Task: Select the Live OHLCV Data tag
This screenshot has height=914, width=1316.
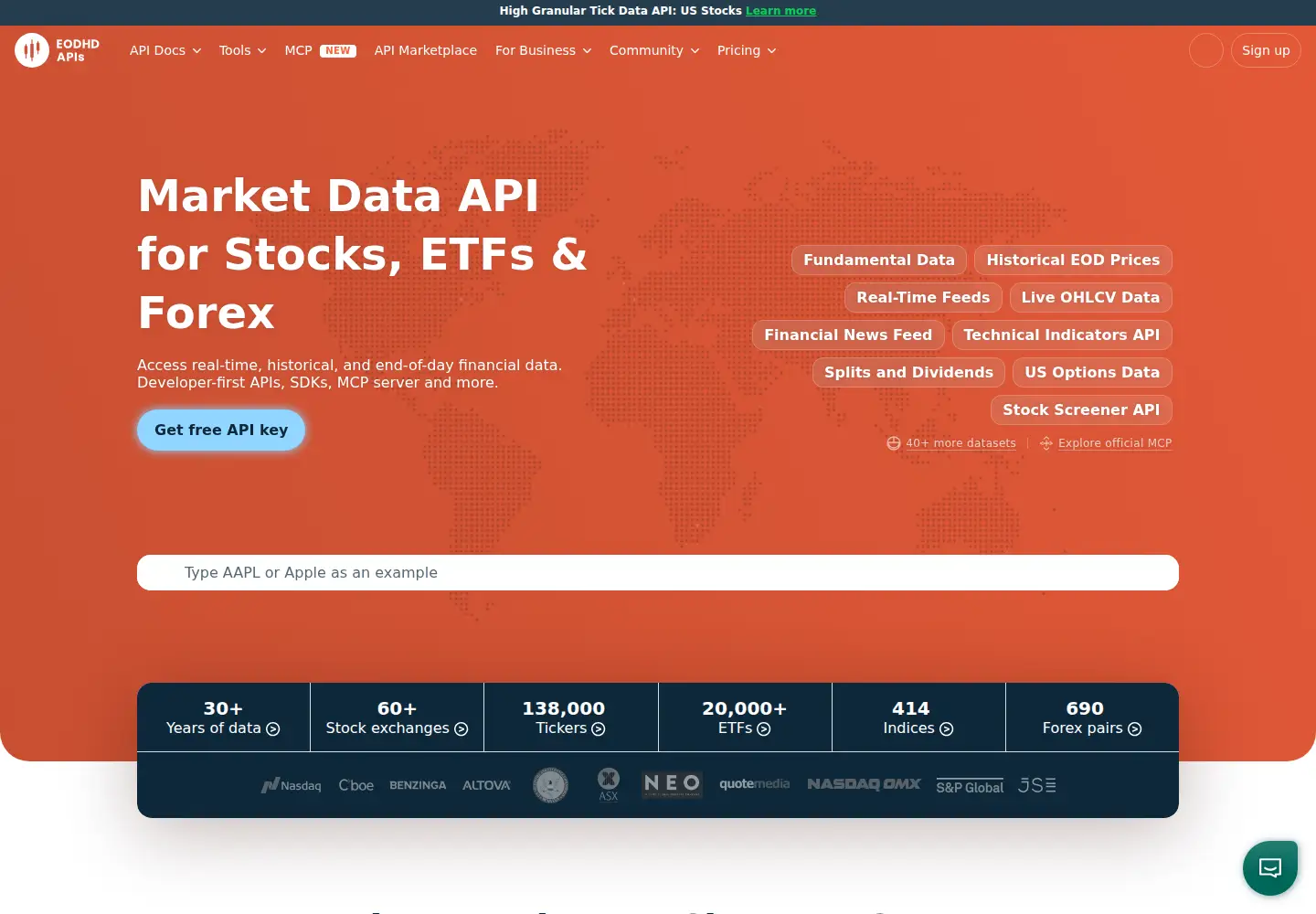Action: pos(1090,297)
